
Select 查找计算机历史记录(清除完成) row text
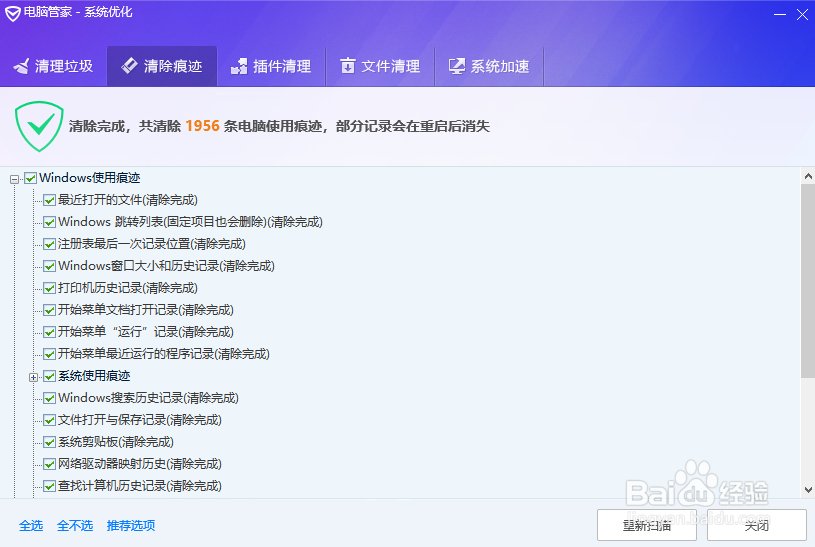tap(140, 486)
